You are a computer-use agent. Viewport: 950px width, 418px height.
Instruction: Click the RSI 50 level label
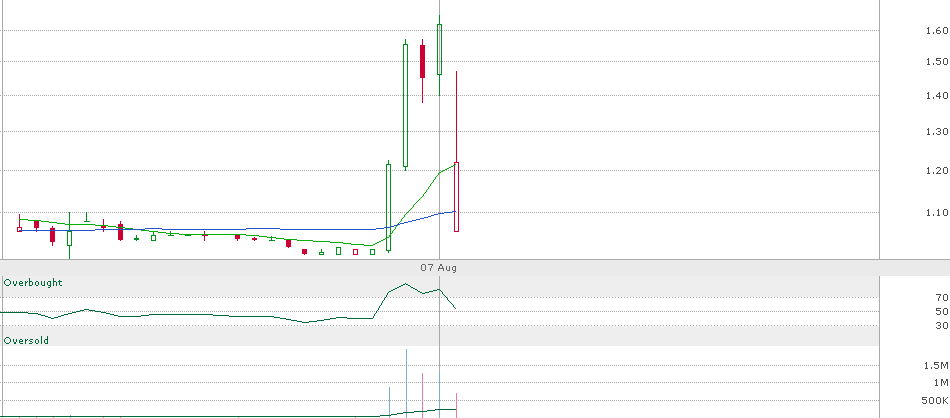pos(942,311)
